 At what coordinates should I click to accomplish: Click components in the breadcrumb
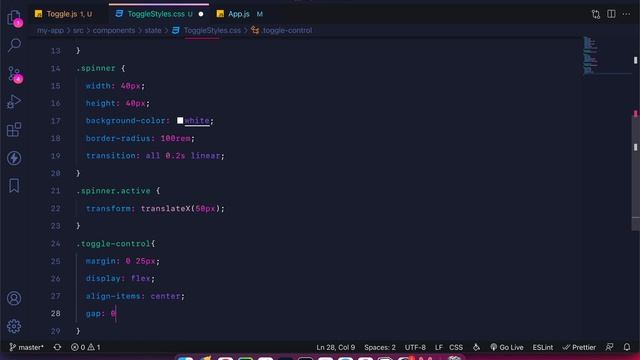tap(113, 30)
